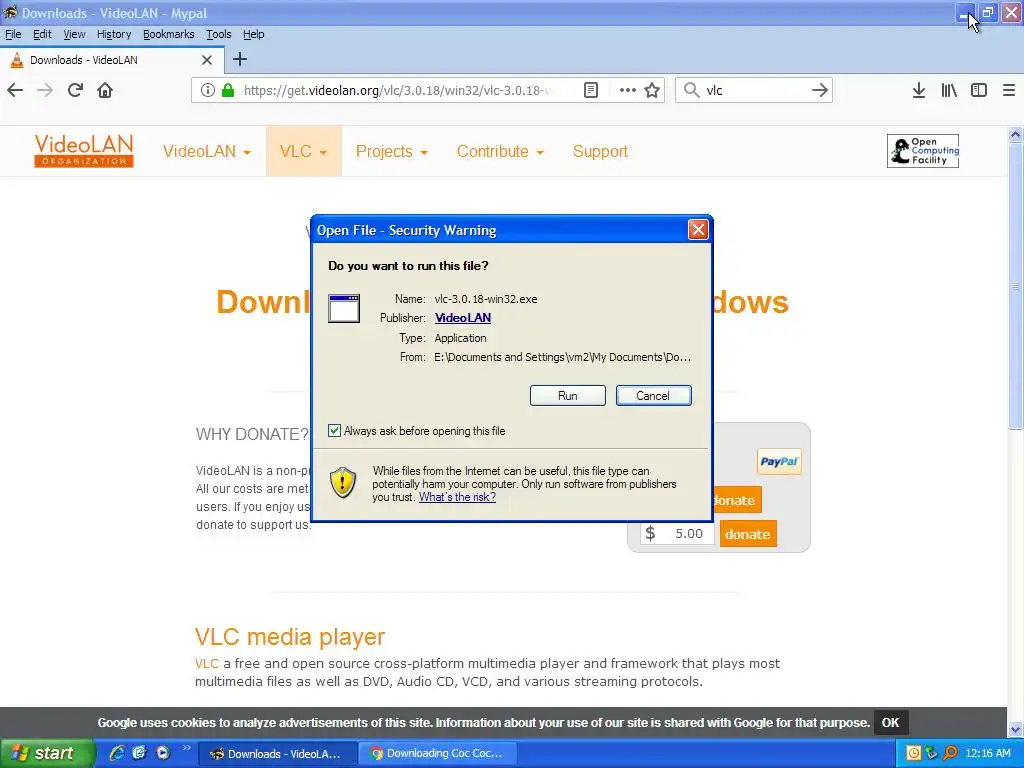Close the Security Warning dialog with X
Screen dimensions: 1024x768
coord(698,230)
